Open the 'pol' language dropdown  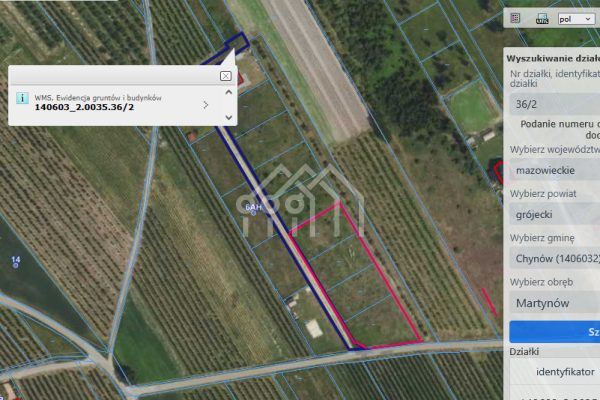coord(576,19)
